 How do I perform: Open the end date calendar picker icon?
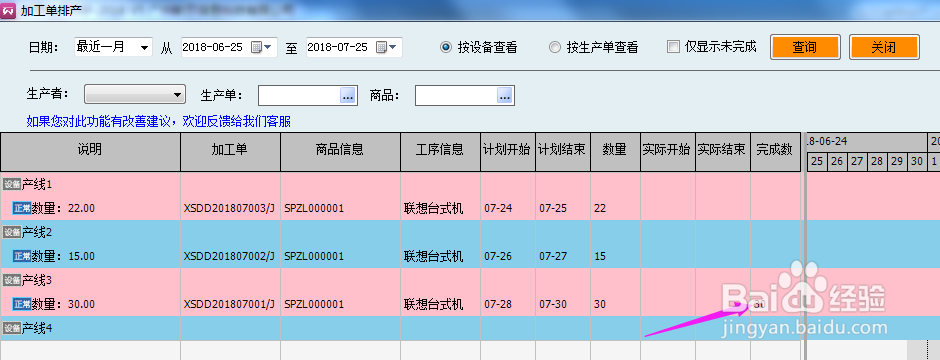pos(381,47)
